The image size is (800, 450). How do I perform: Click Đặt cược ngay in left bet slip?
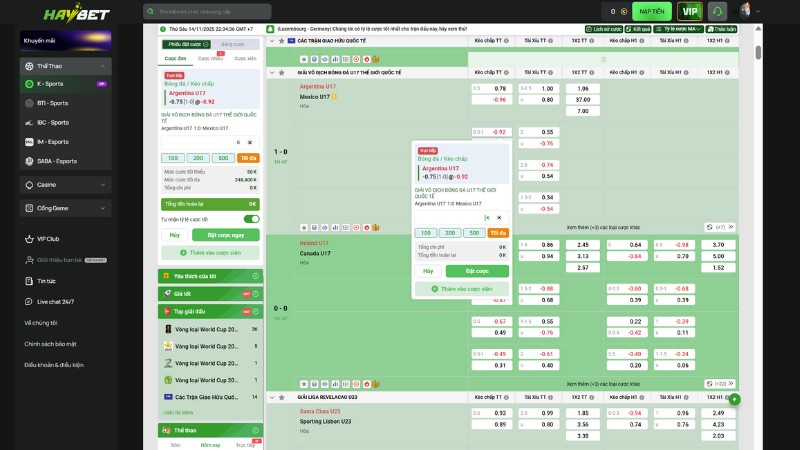tap(226, 235)
